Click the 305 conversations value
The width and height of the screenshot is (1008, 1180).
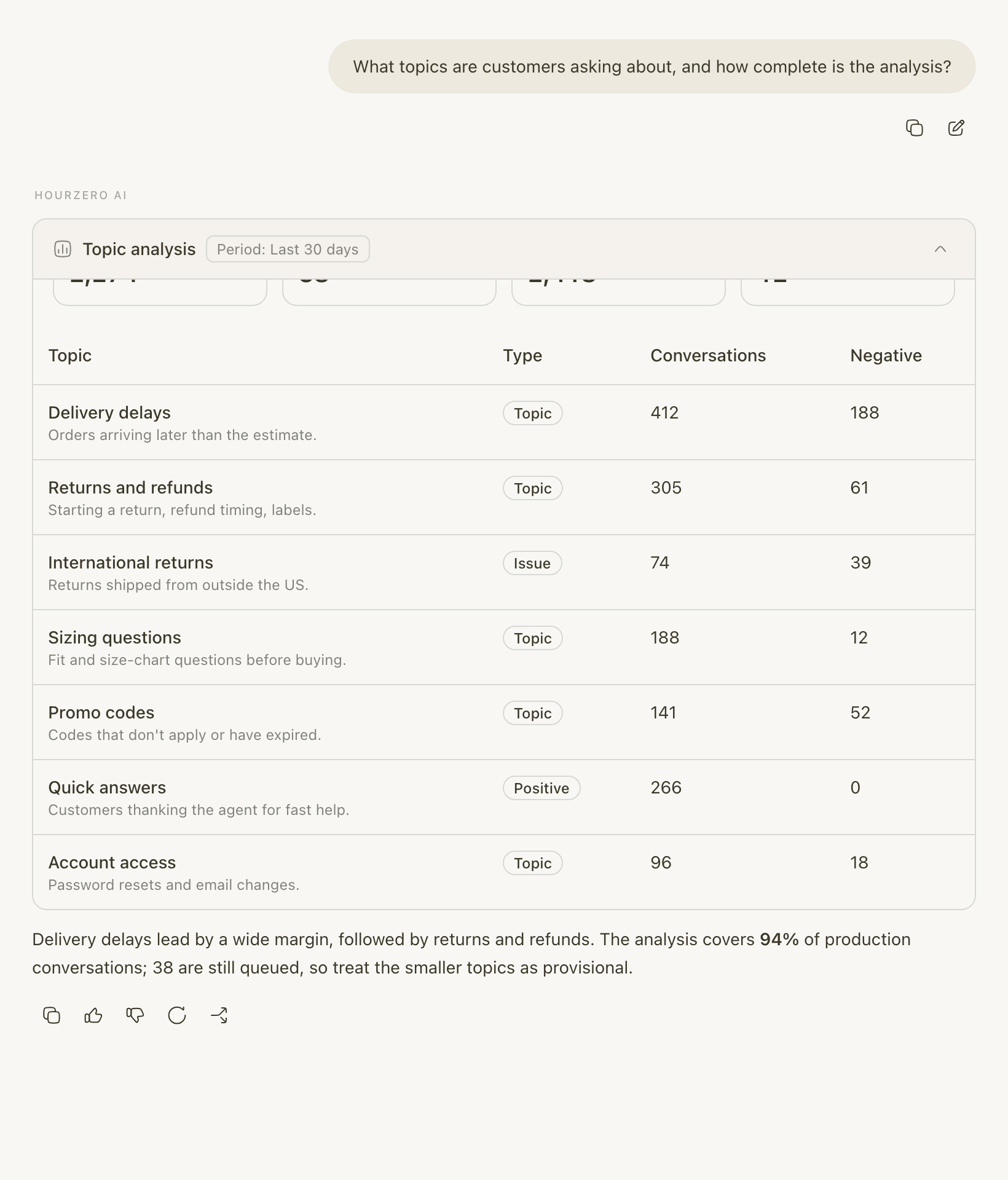[x=666, y=488]
